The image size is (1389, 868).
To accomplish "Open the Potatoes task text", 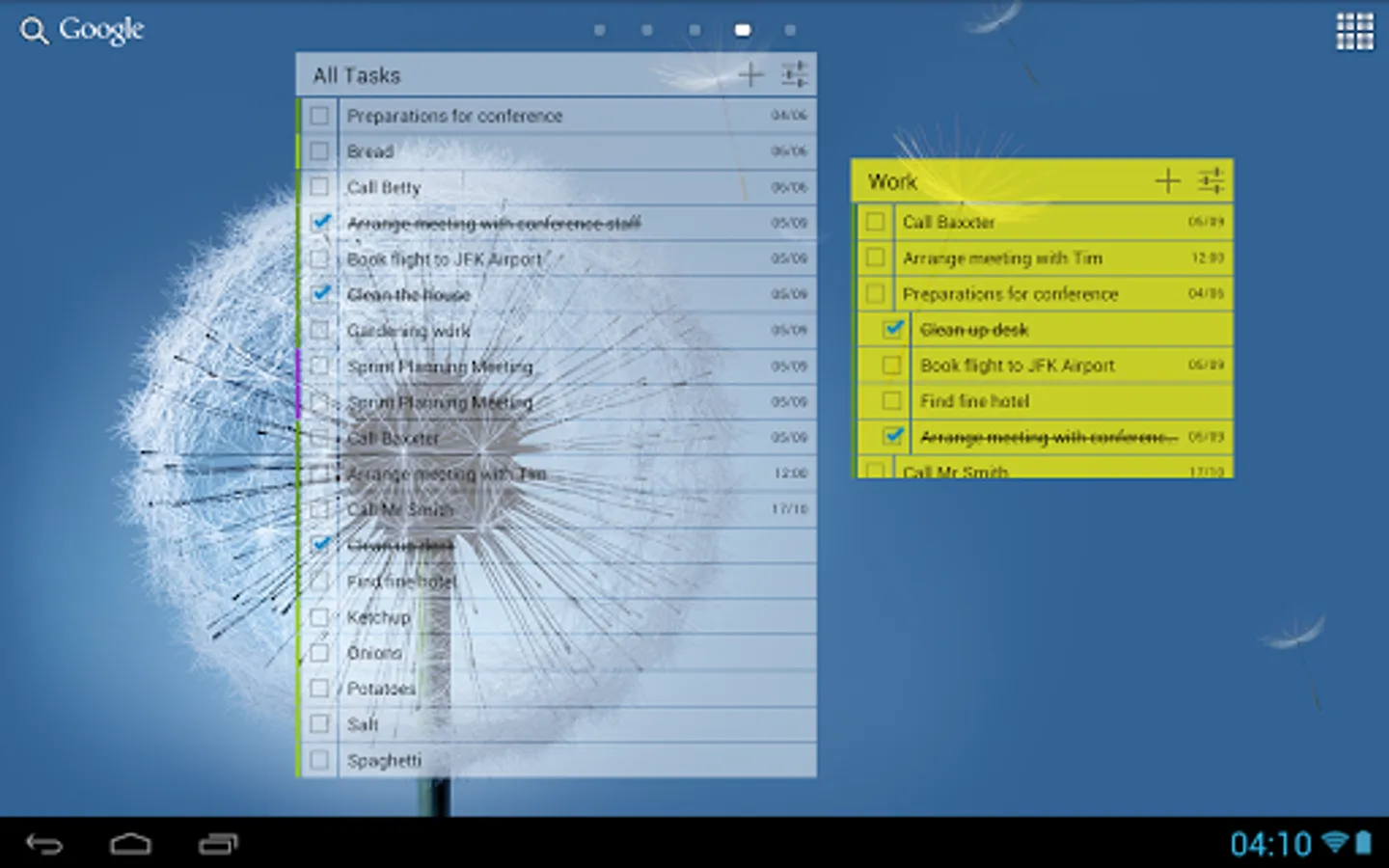I will 381,689.
